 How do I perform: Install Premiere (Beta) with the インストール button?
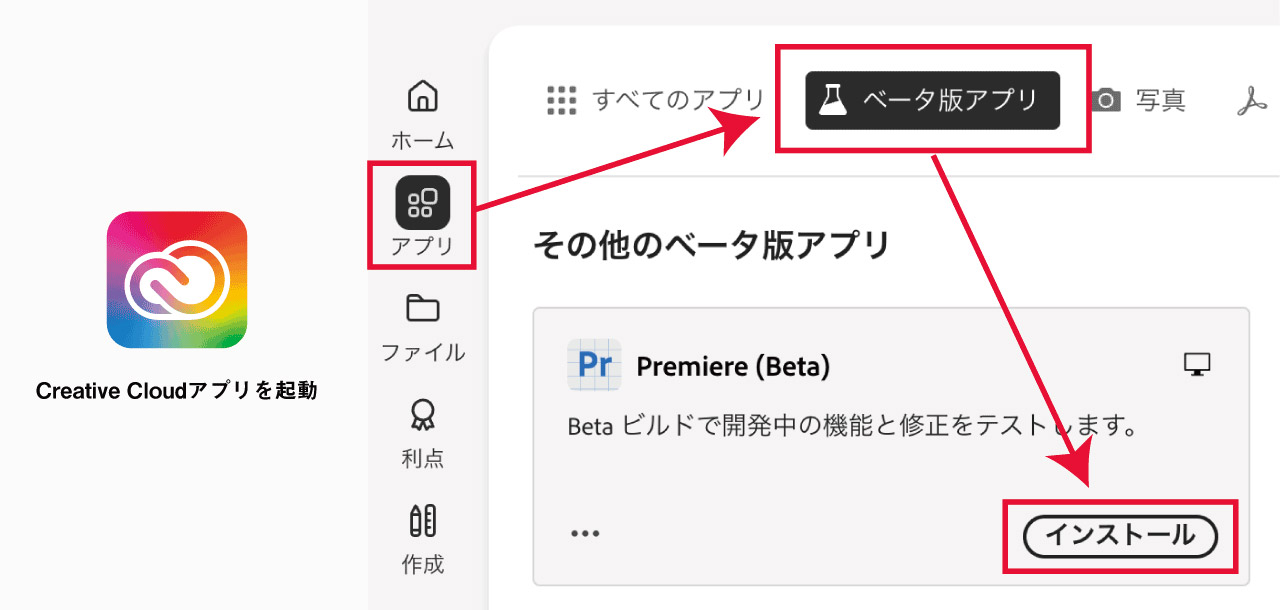pyautogui.click(x=1119, y=535)
